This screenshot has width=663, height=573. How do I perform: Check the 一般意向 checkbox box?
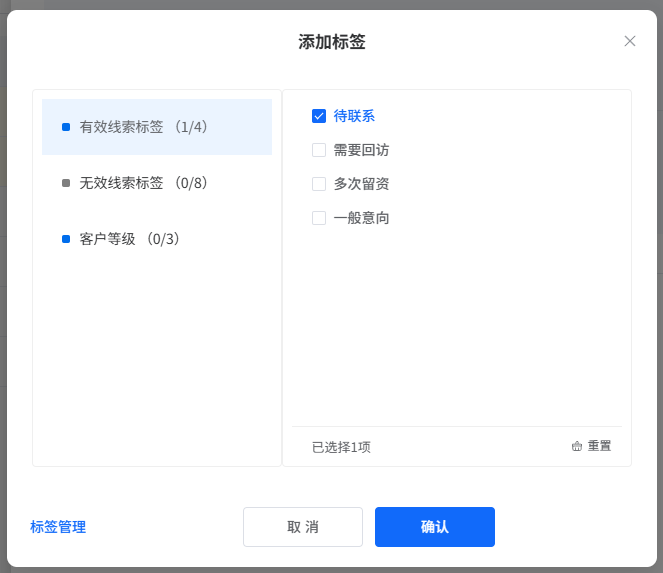click(x=319, y=218)
